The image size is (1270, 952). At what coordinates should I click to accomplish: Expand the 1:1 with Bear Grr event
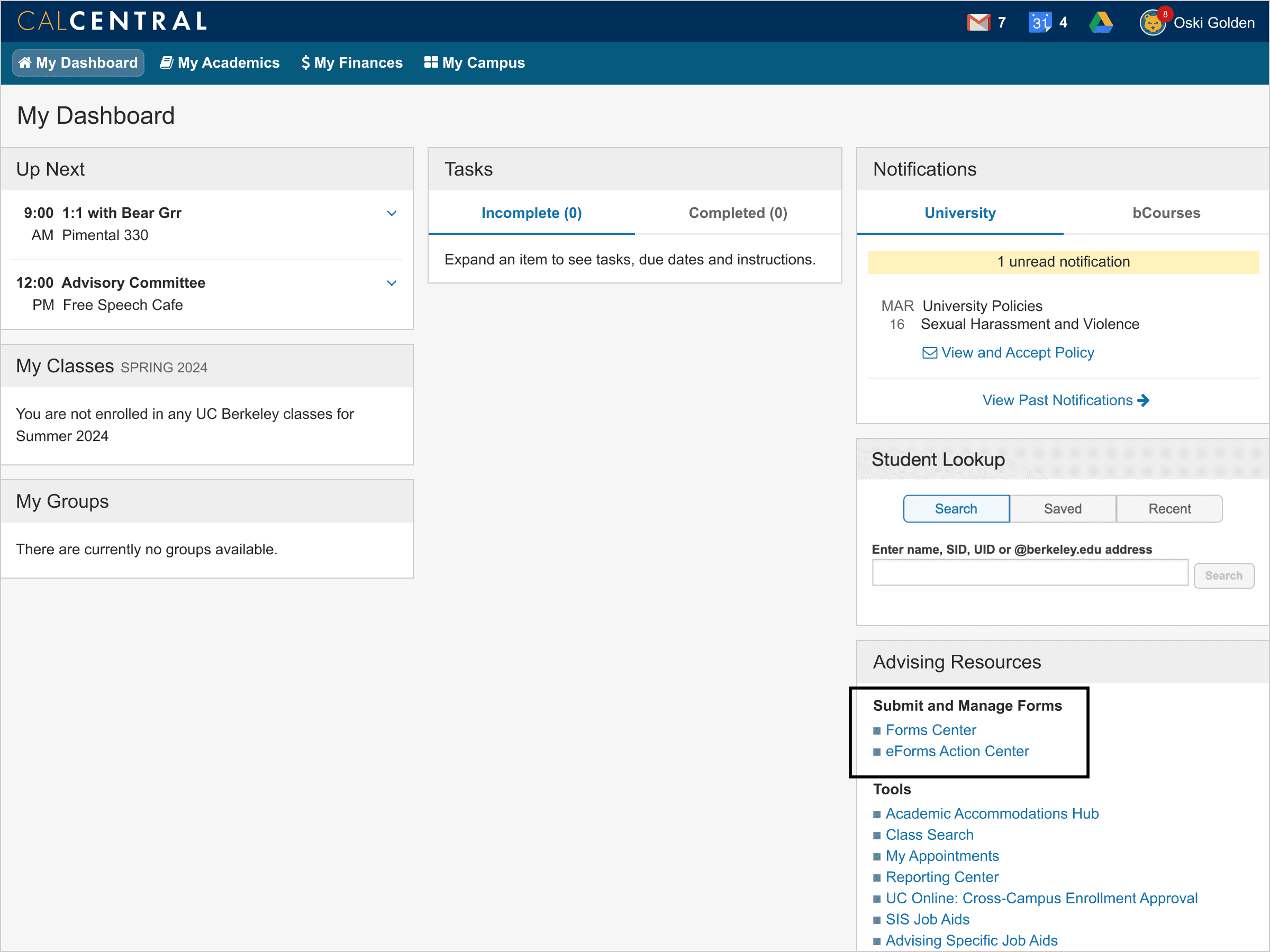tap(392, 214)
